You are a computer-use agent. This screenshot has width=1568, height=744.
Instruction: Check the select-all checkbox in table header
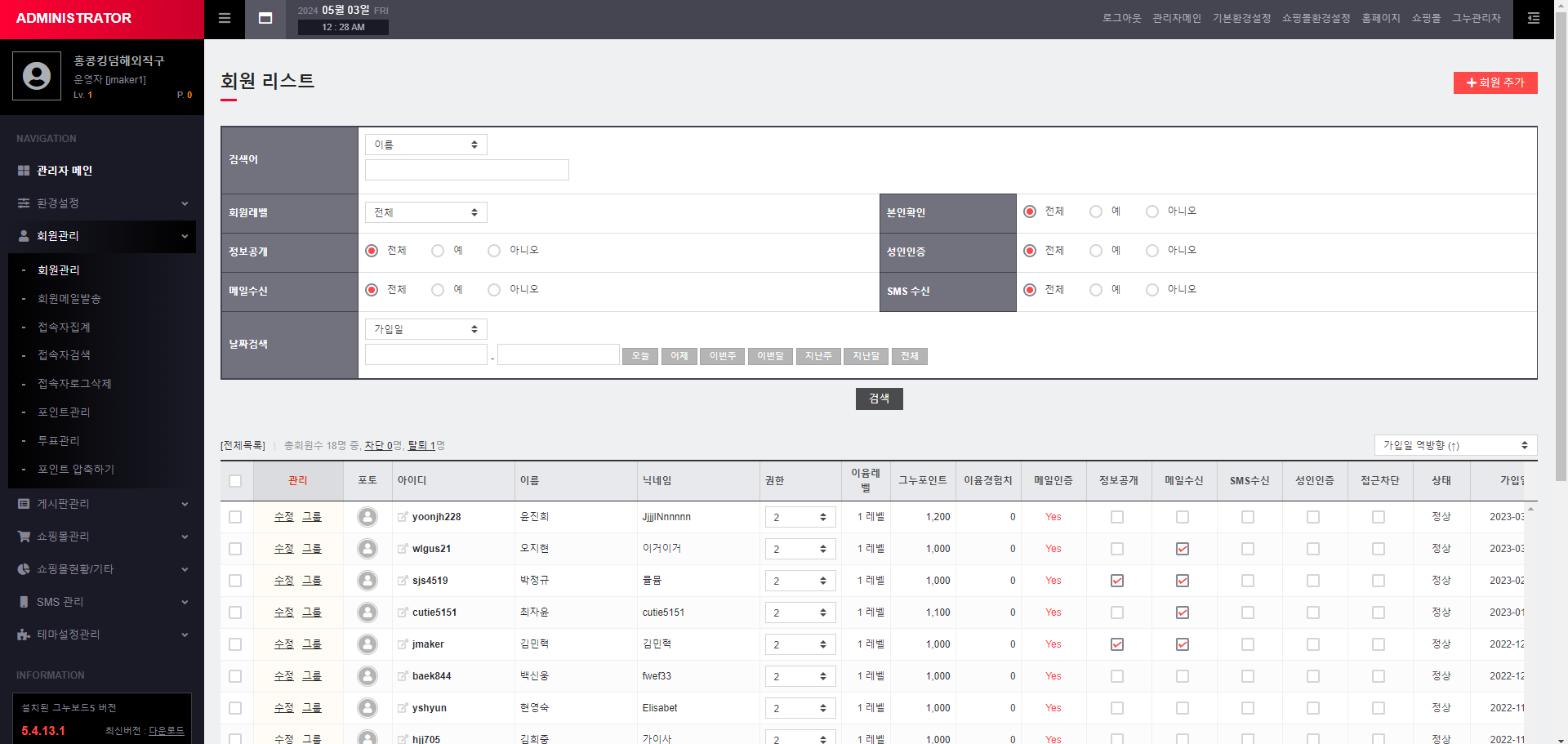pyautogui.click(x=235, y=481)
